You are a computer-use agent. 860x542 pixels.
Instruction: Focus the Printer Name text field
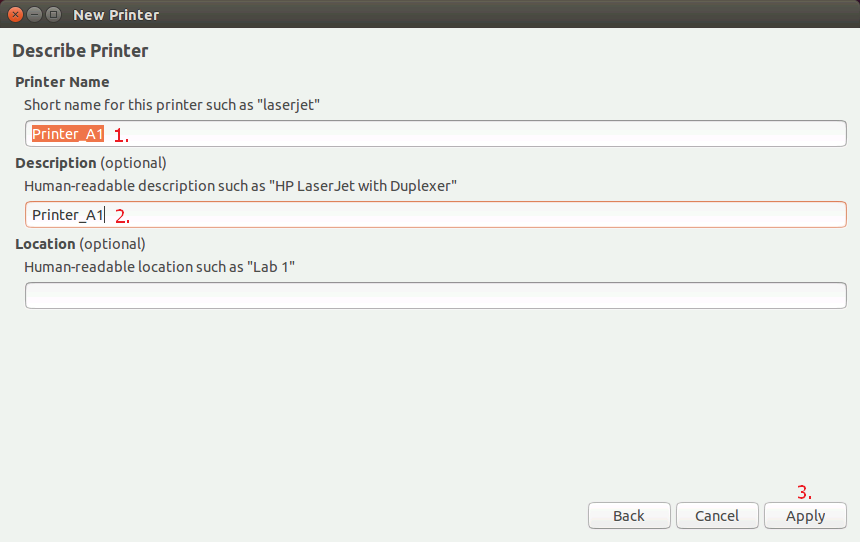[x=435, y=133]
